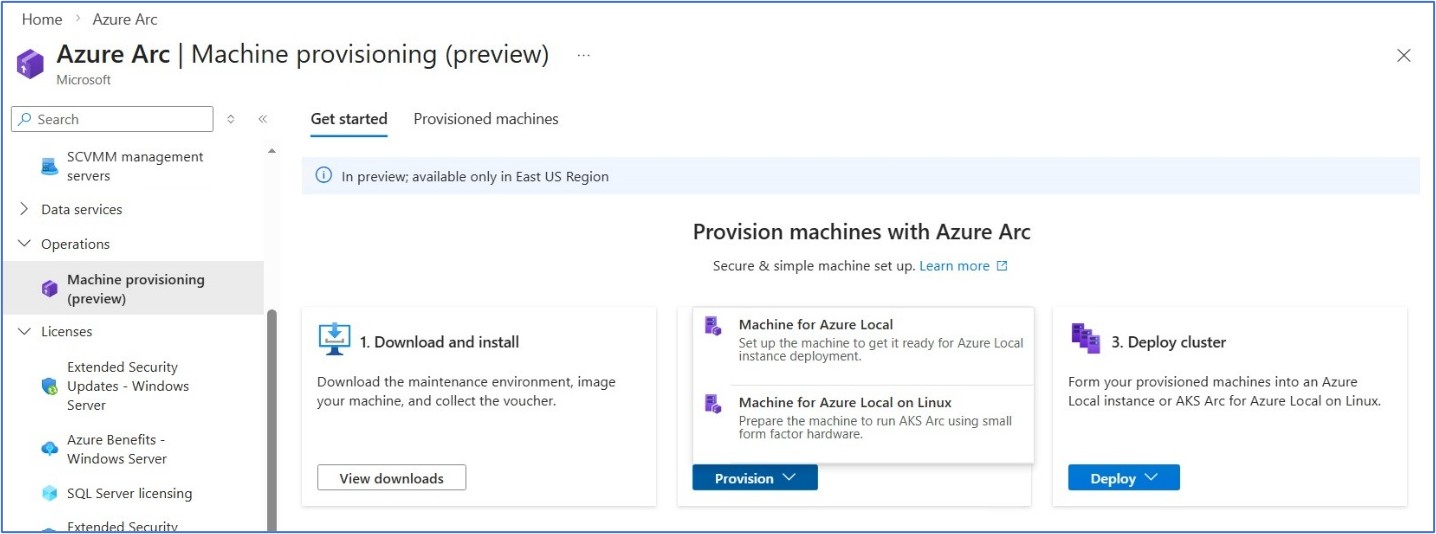Click the SQL Server licensing cube icon

[x=49, y=493]
